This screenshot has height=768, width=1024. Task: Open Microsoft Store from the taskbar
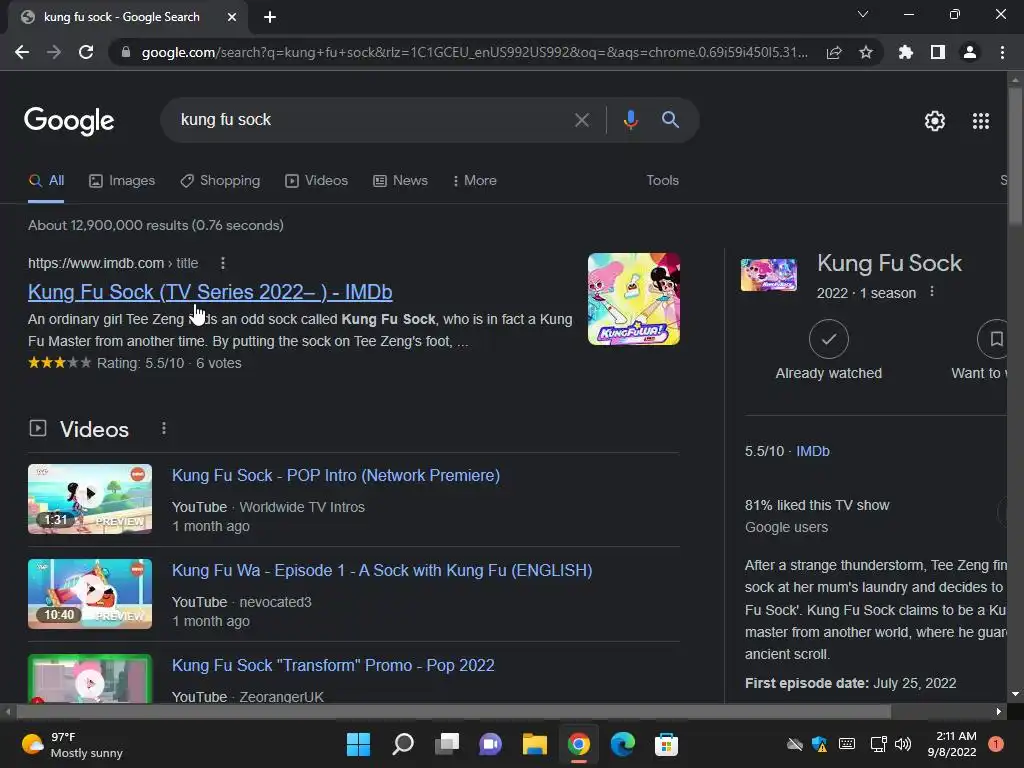point(667,744)
